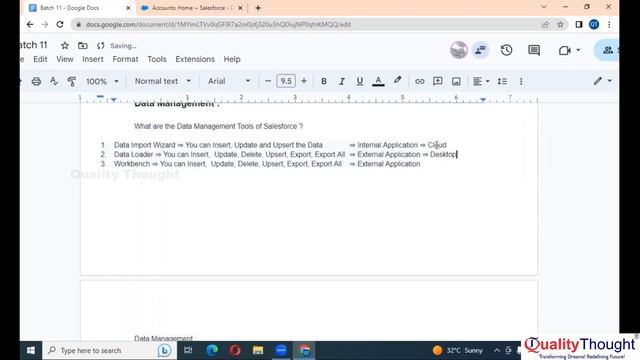Open the Normal text style dropdown
640x360 pixels.
coord(163,81)
